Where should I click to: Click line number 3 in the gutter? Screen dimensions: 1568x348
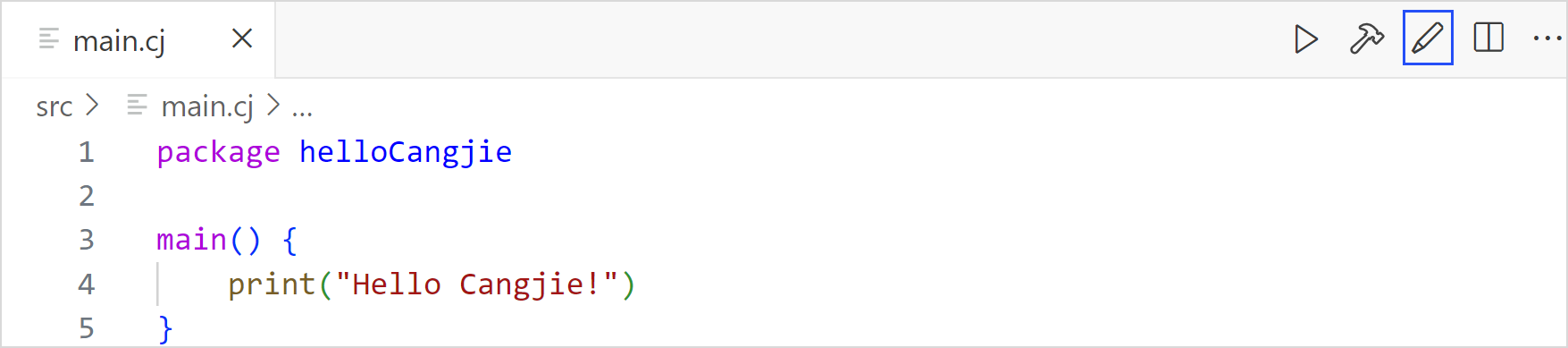click(87, 240)
